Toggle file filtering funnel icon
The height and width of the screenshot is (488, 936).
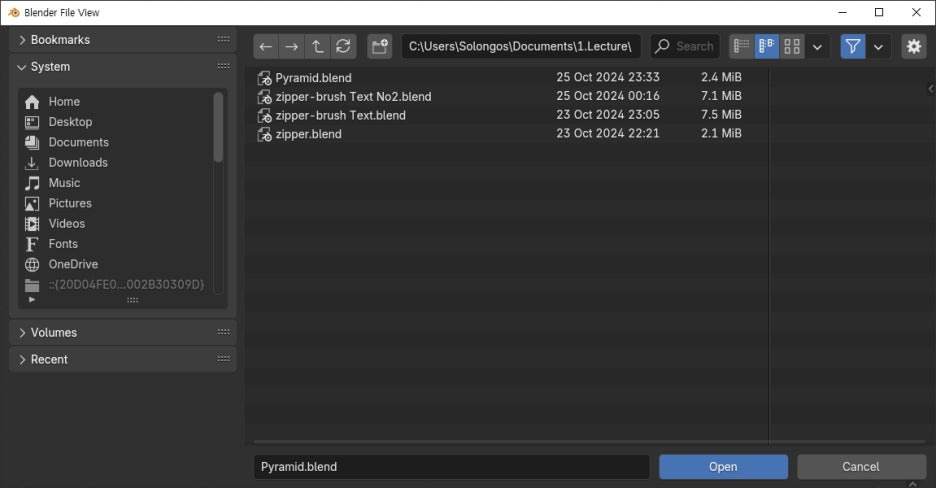[853, 47]
